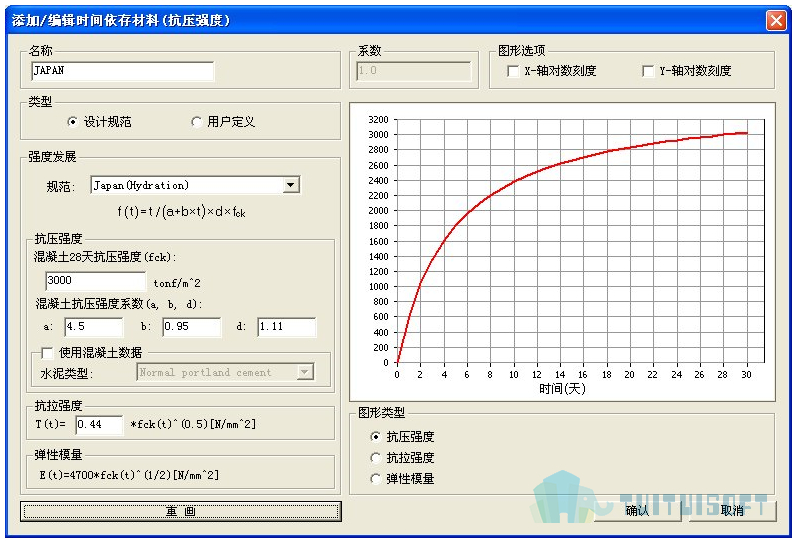
Task: Enable the Y-轴对数刻度 checkbox
Action: point(648,71)
